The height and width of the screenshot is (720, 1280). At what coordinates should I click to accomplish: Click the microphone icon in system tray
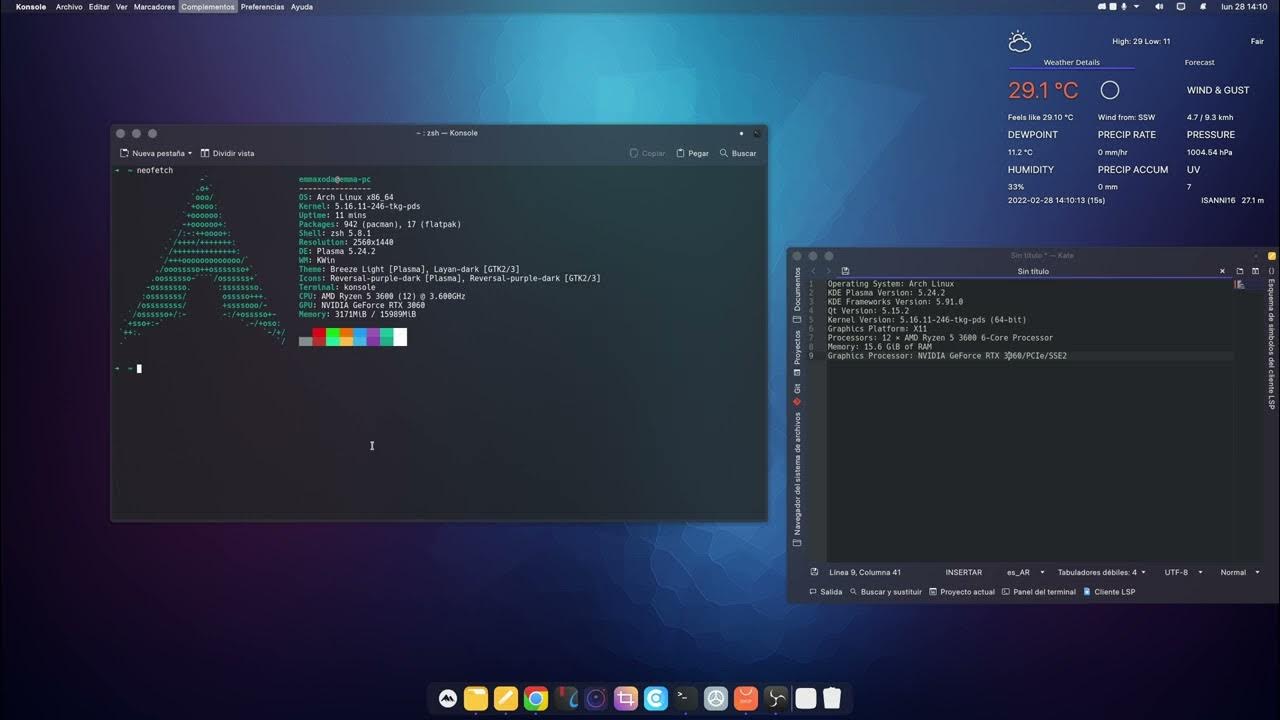coord(1123,6)
